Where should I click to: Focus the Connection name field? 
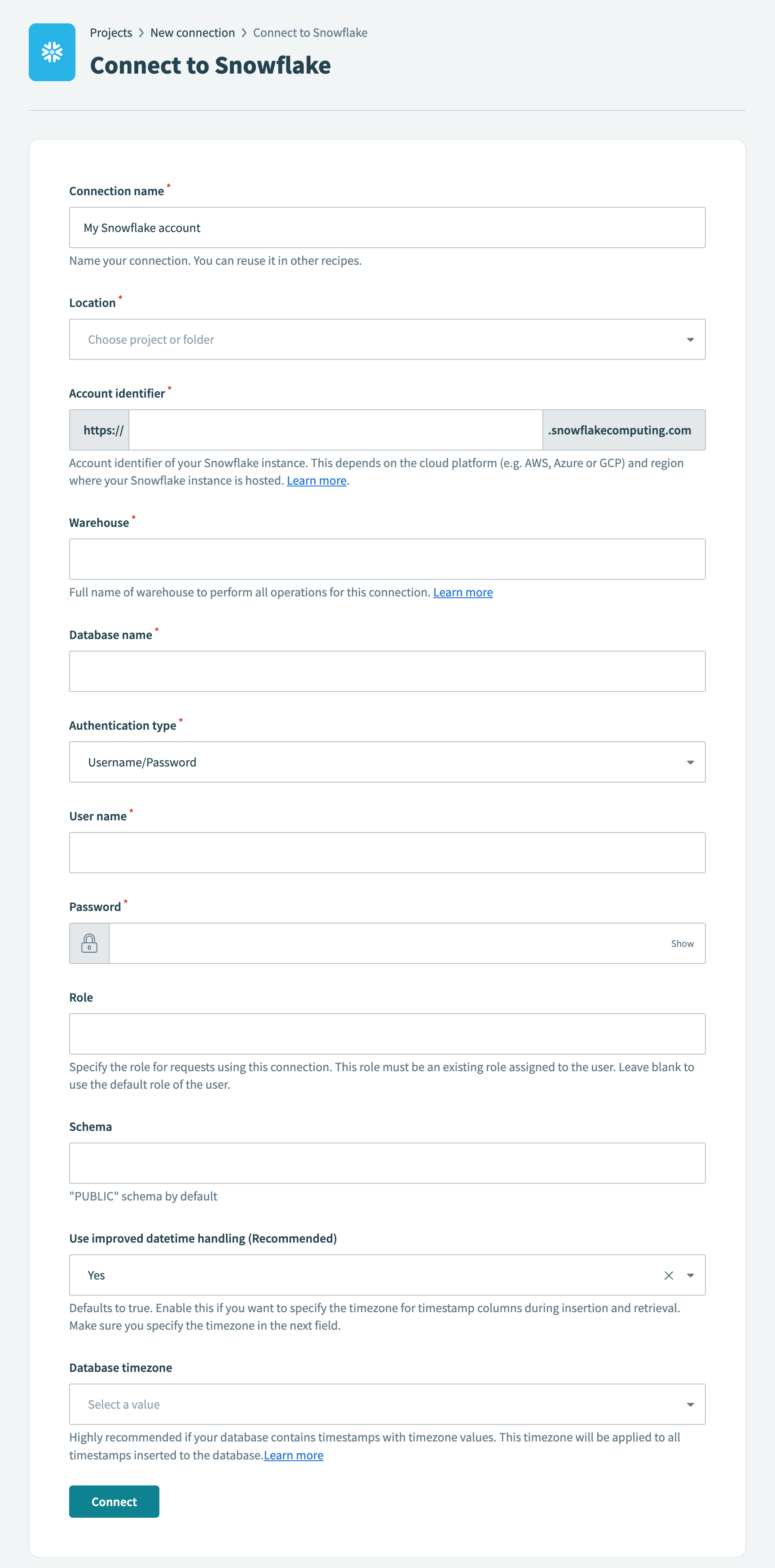pyautogui.click(x=387, y=228)
